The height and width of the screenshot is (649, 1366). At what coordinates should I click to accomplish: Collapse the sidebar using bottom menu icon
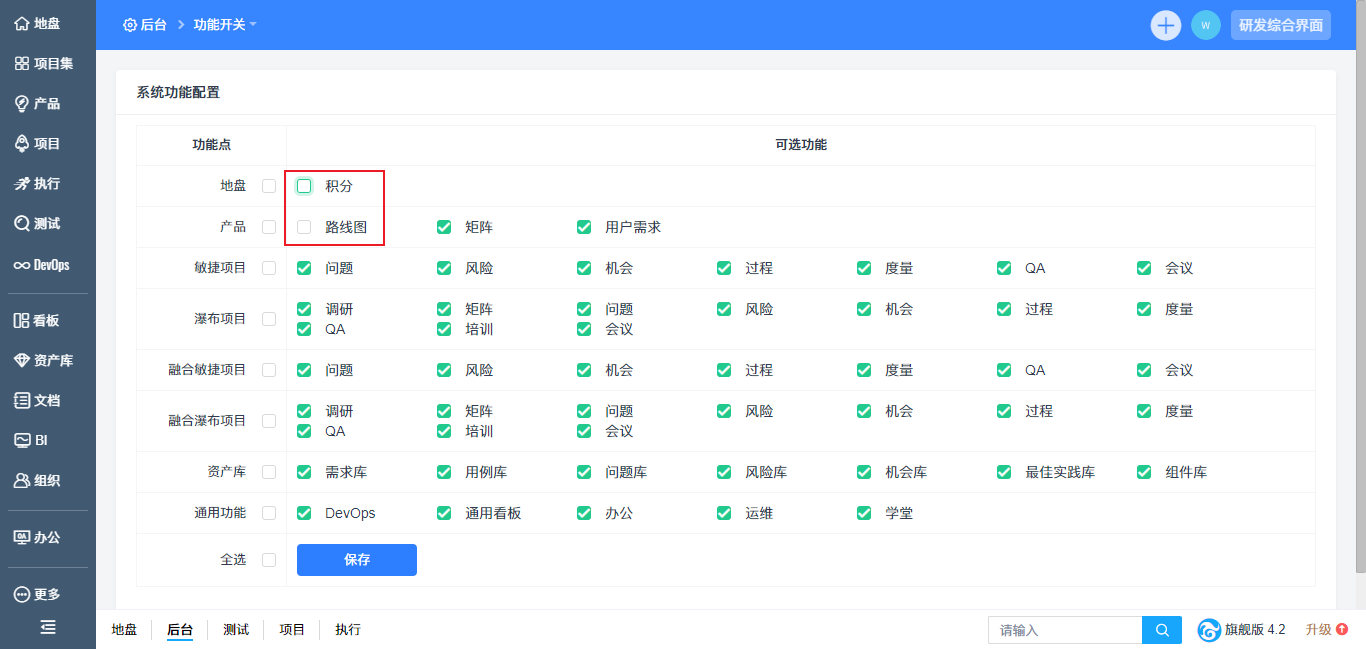48,627
